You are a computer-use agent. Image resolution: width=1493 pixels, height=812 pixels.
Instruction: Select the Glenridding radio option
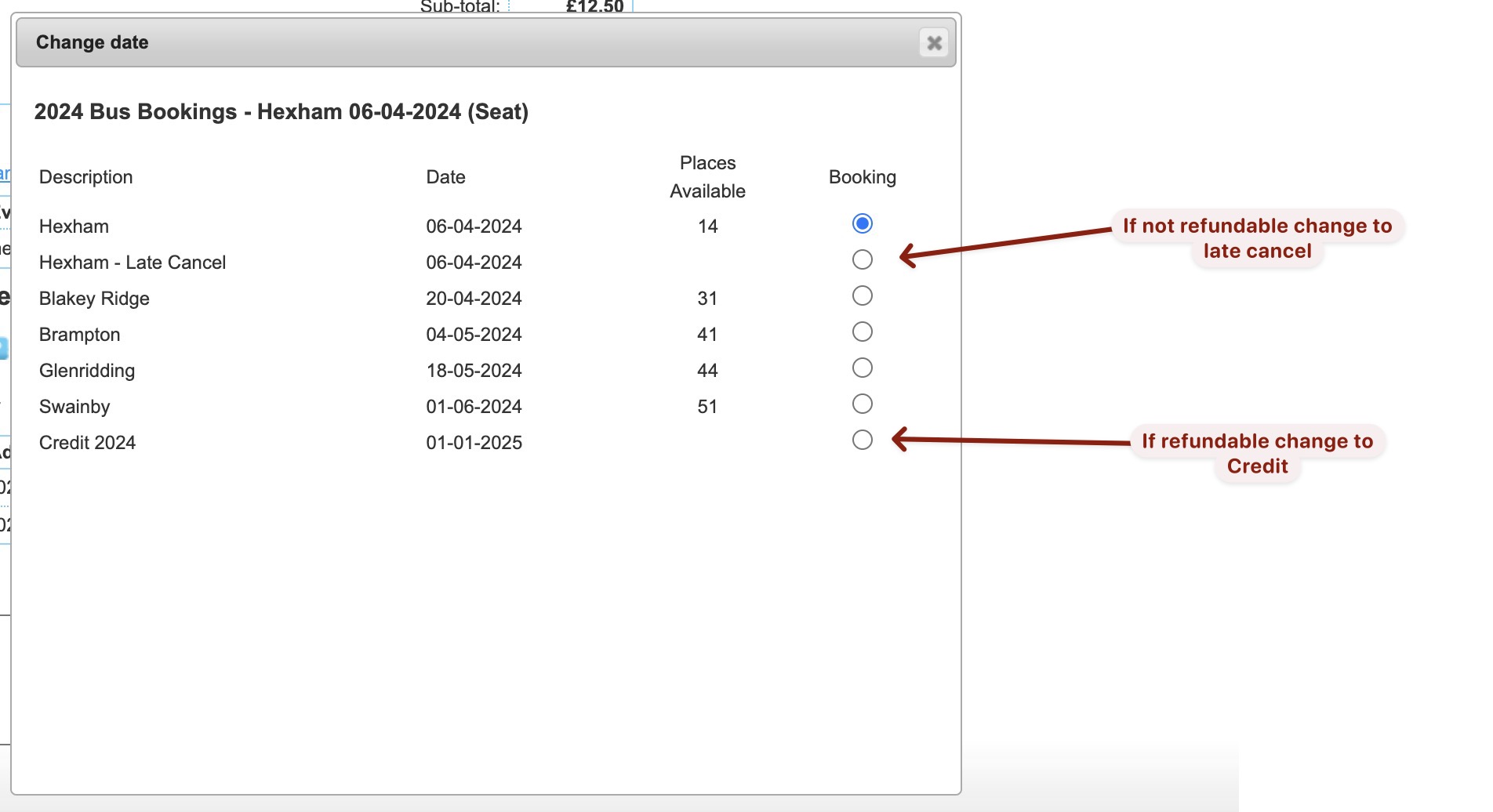tap(862, 368)
